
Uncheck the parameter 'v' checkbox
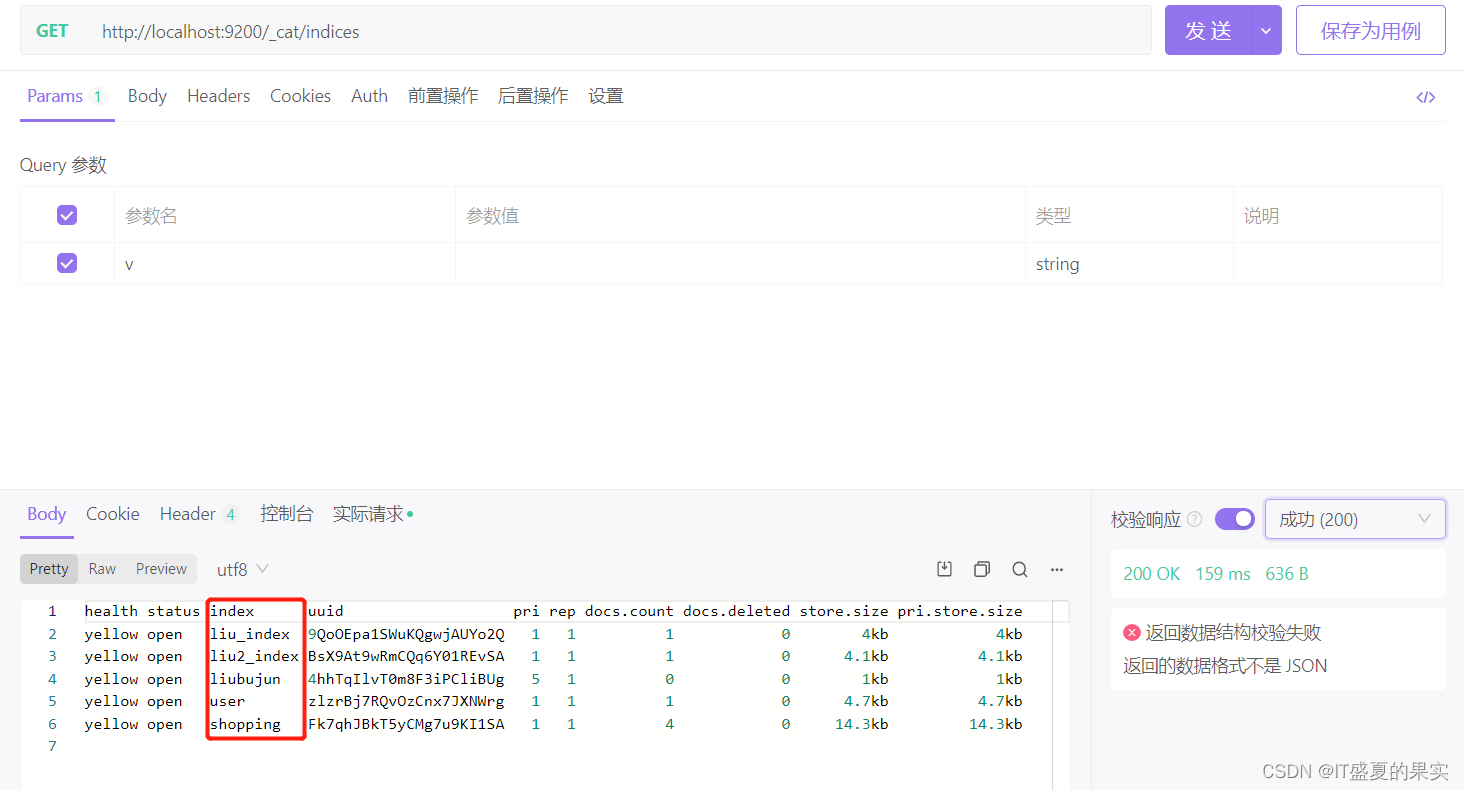pyautogui.click(x=66, y=263)
